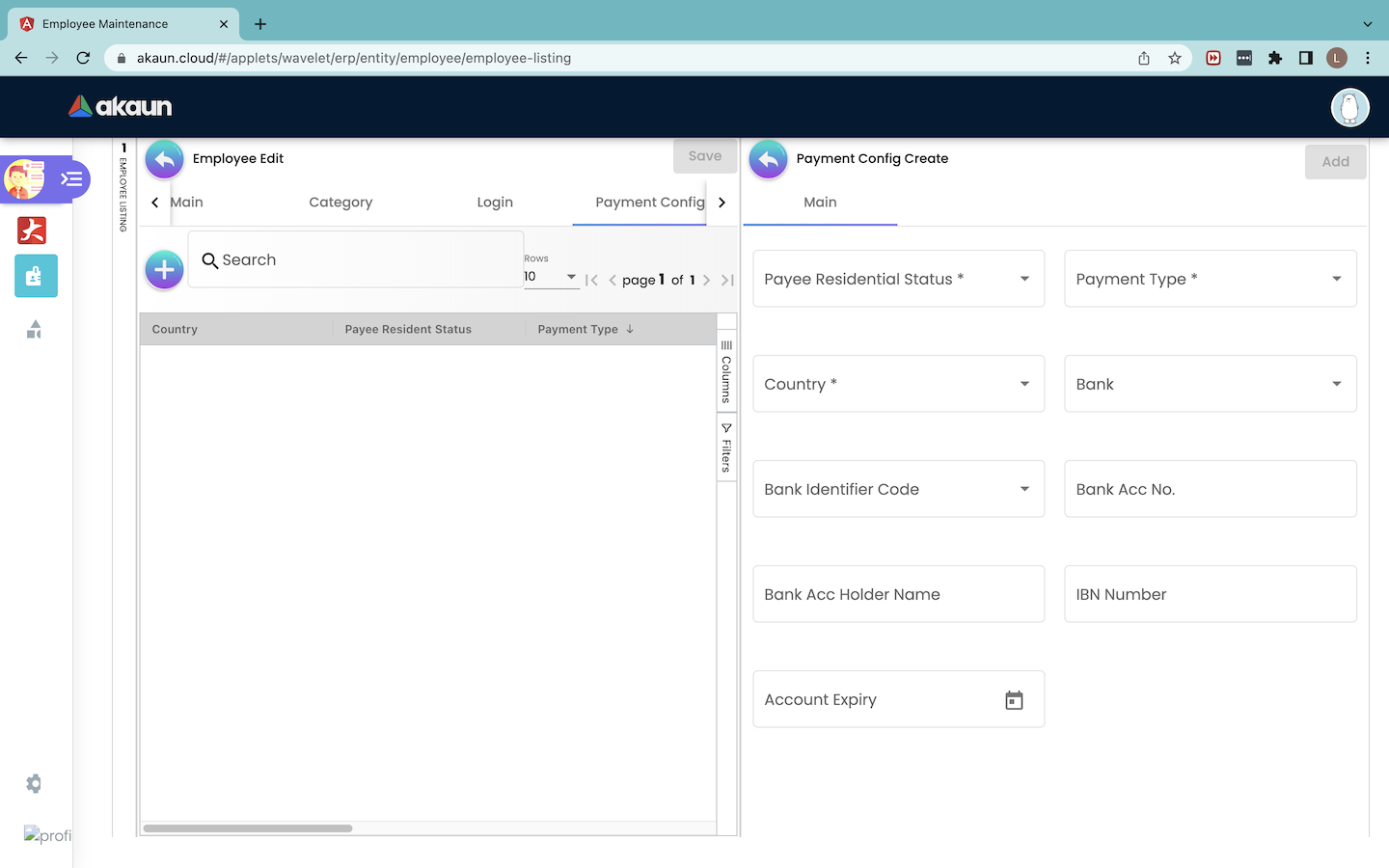1389x868 pixels.
Task: Open the Account Expiry calendar picker
Action: pos(1014,700)
